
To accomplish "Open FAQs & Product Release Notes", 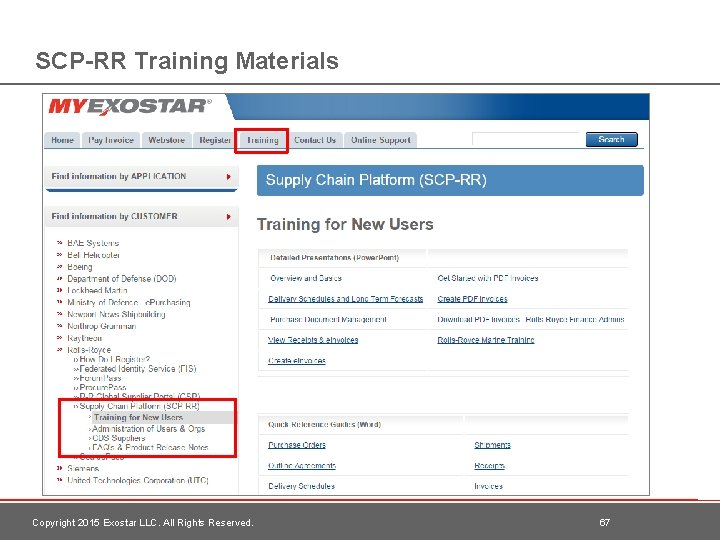I will 150,447.
